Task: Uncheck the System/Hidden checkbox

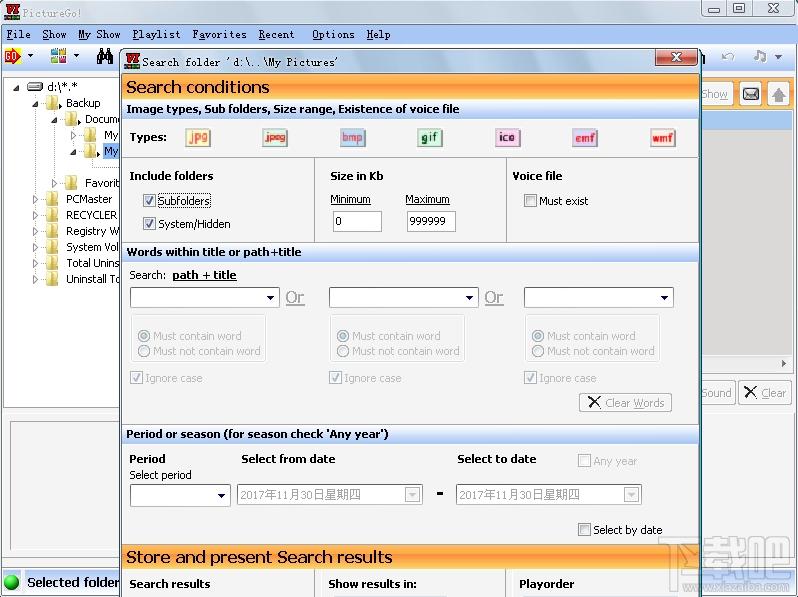Action: click(x=149, y=223)
